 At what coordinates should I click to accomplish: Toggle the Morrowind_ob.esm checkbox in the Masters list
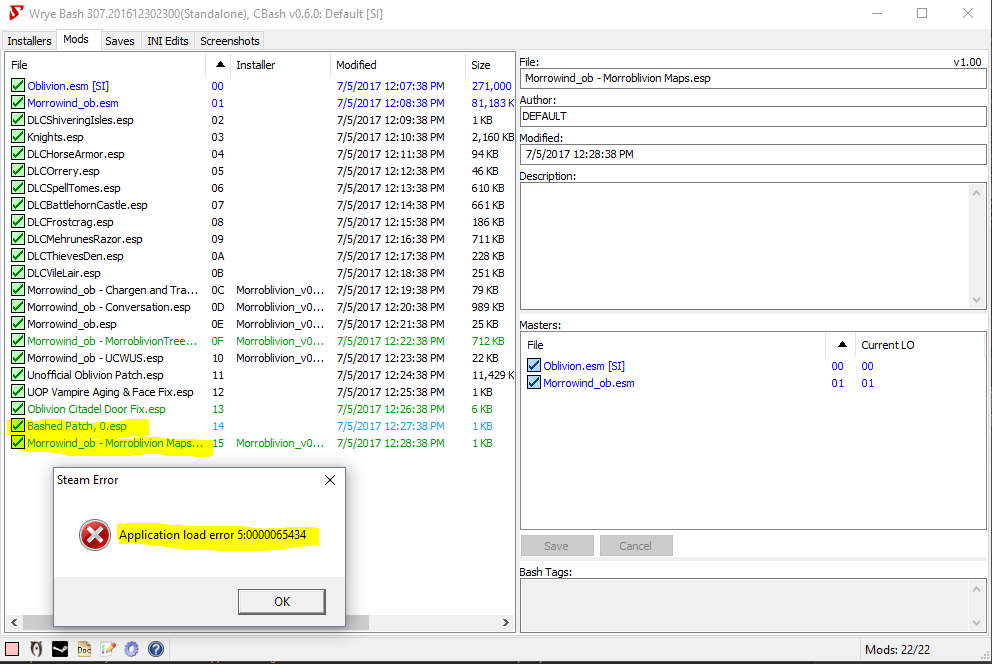pos(534,383)
